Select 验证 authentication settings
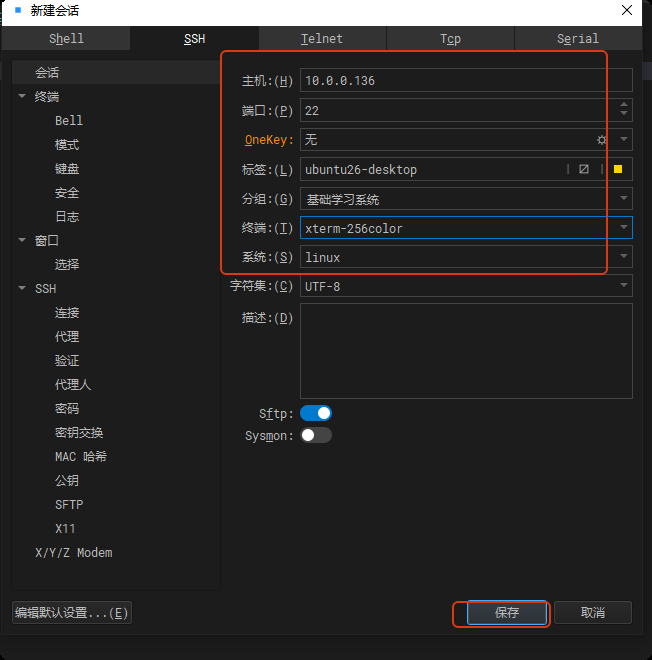The image size is (652, 660). coord(67,360)
